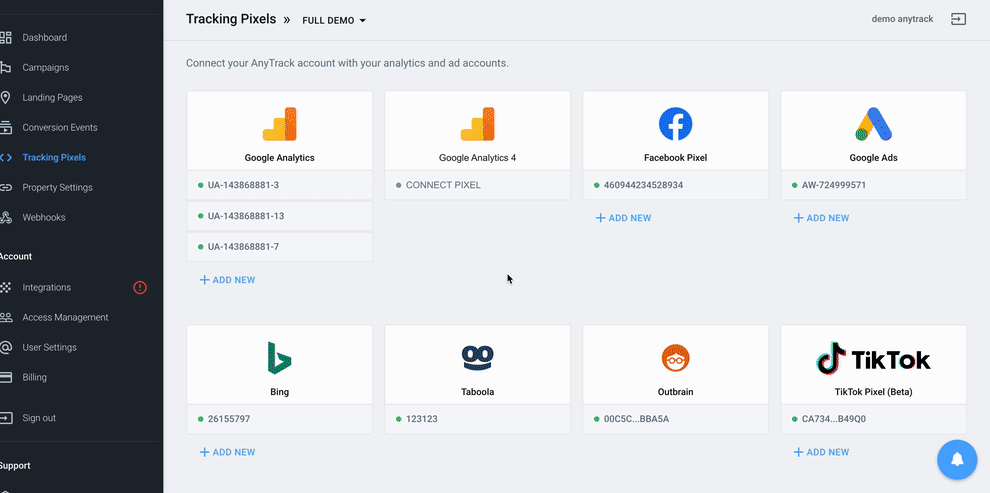Image resolution: width=990 pixels, height=493 pixels.
Task: Click the Conversion Events icon
Action: (x=6, y=128)
